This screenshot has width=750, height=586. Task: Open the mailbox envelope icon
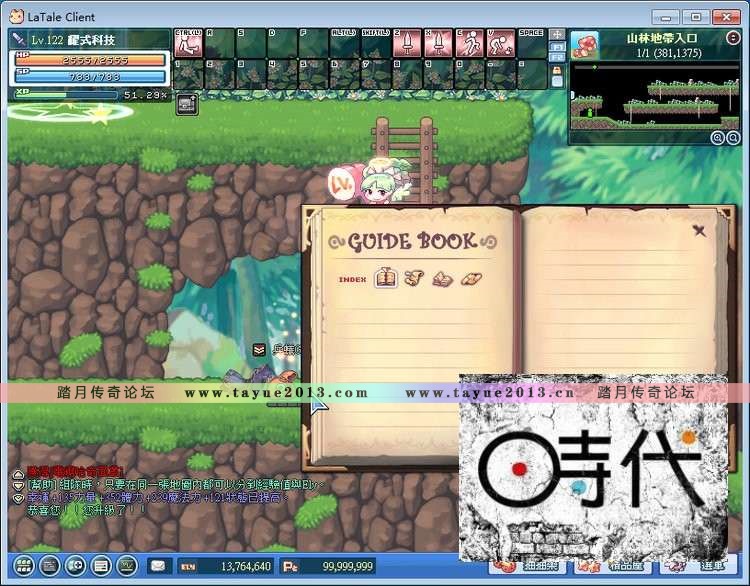pos(158,566)
